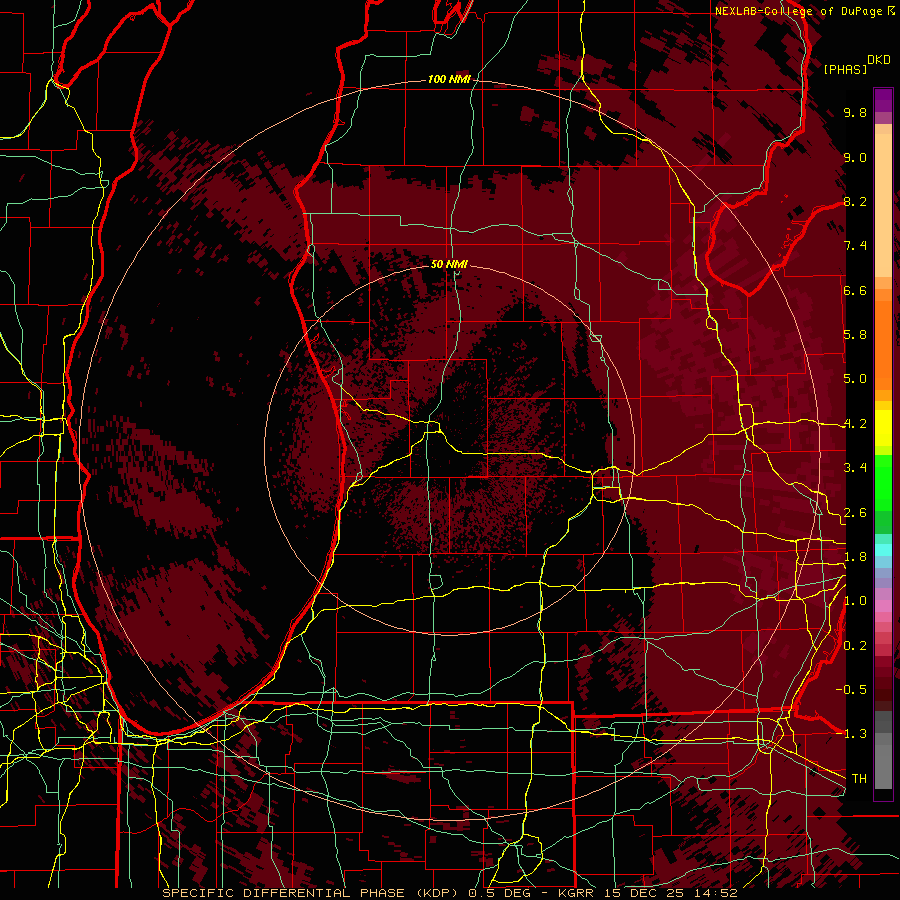The image size is (900, 900).
Task: Pick the orange swatch on the color bar
Action: [883, 346]
